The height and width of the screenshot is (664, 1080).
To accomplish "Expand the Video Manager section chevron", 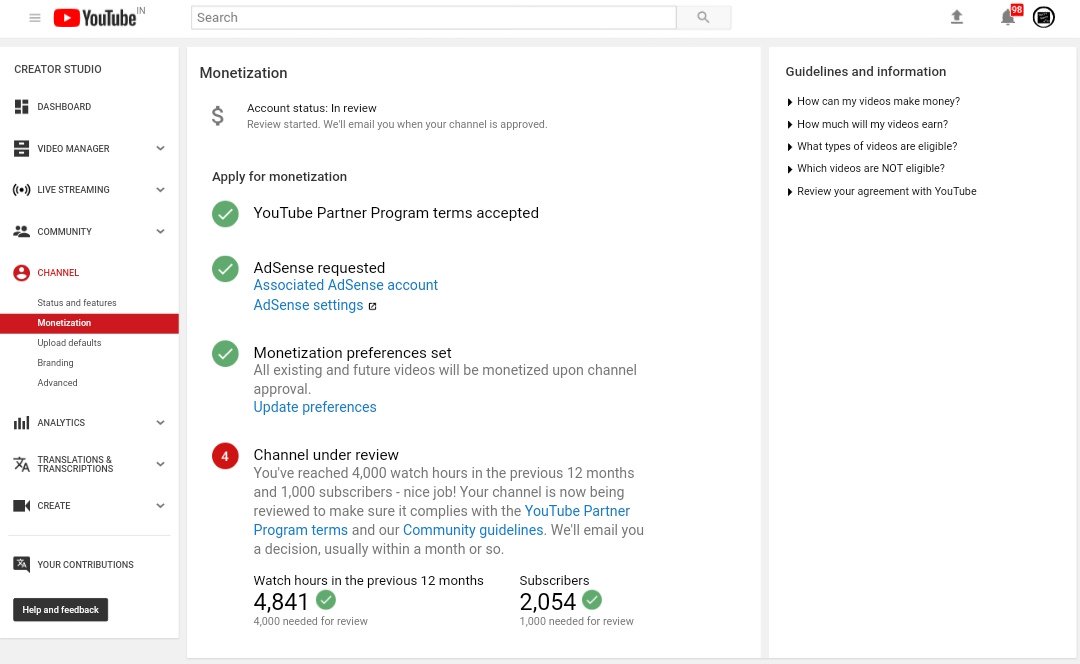I will [x=160, y=148].
